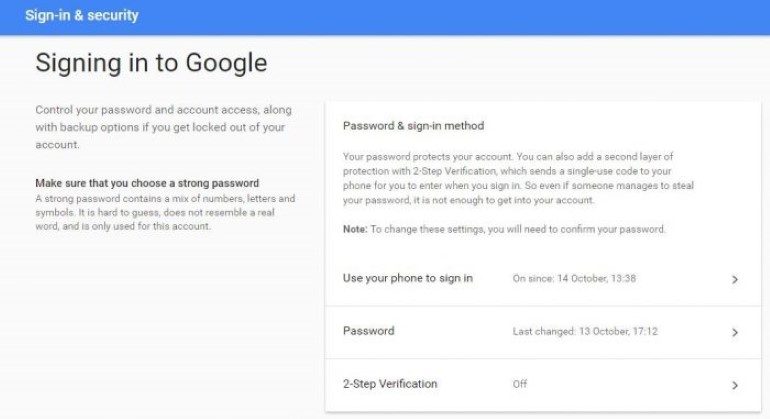Image resolution: width=770 pixels, height=419 pixels.
Task: Click the chevron arrow in the Password row
Action: pos(735,332)
